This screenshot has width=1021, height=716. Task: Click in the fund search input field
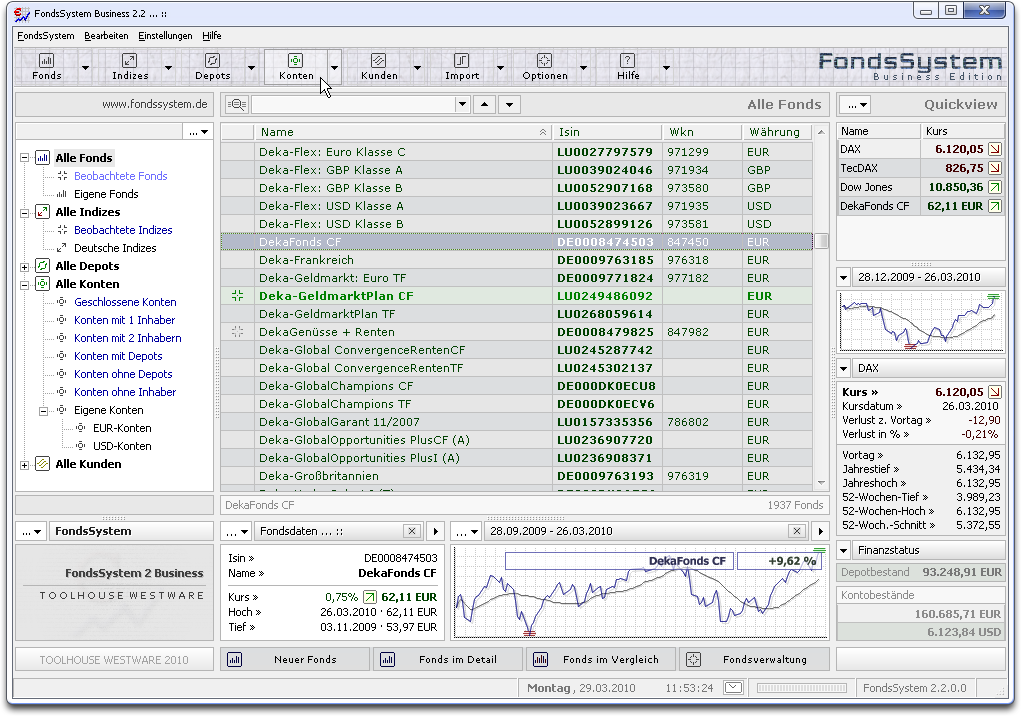coord(353,104)
